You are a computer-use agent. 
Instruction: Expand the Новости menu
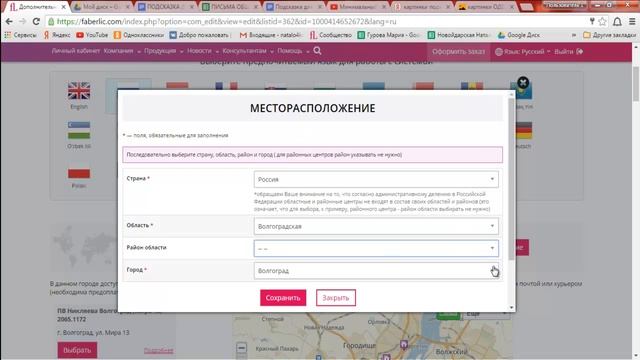(203, 51)
